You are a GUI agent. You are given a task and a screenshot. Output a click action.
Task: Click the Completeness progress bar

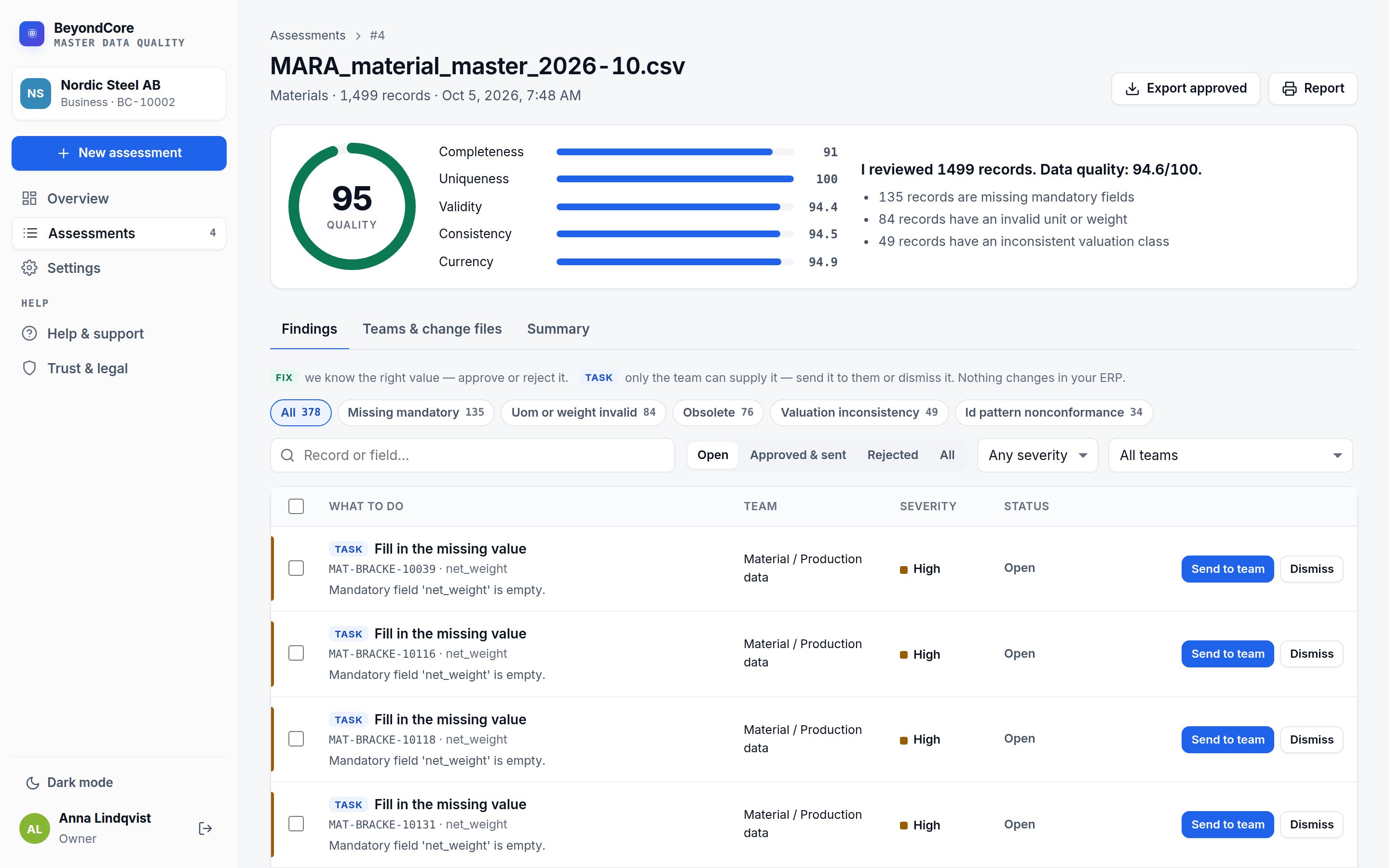pos(675,152)
